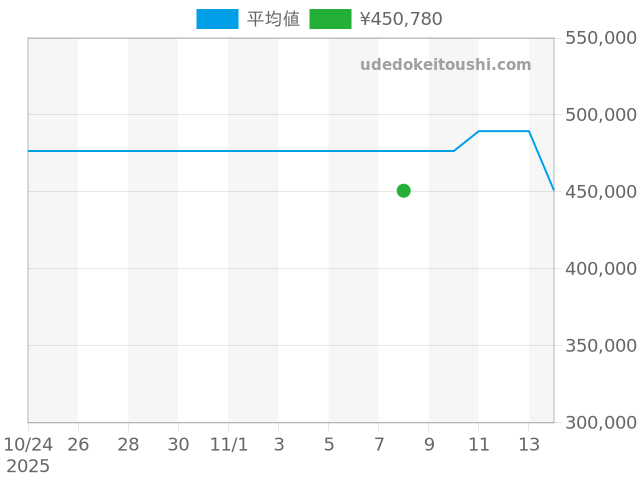
Task: Click the 300,000 y-axis label
Action: click(601, 423)
